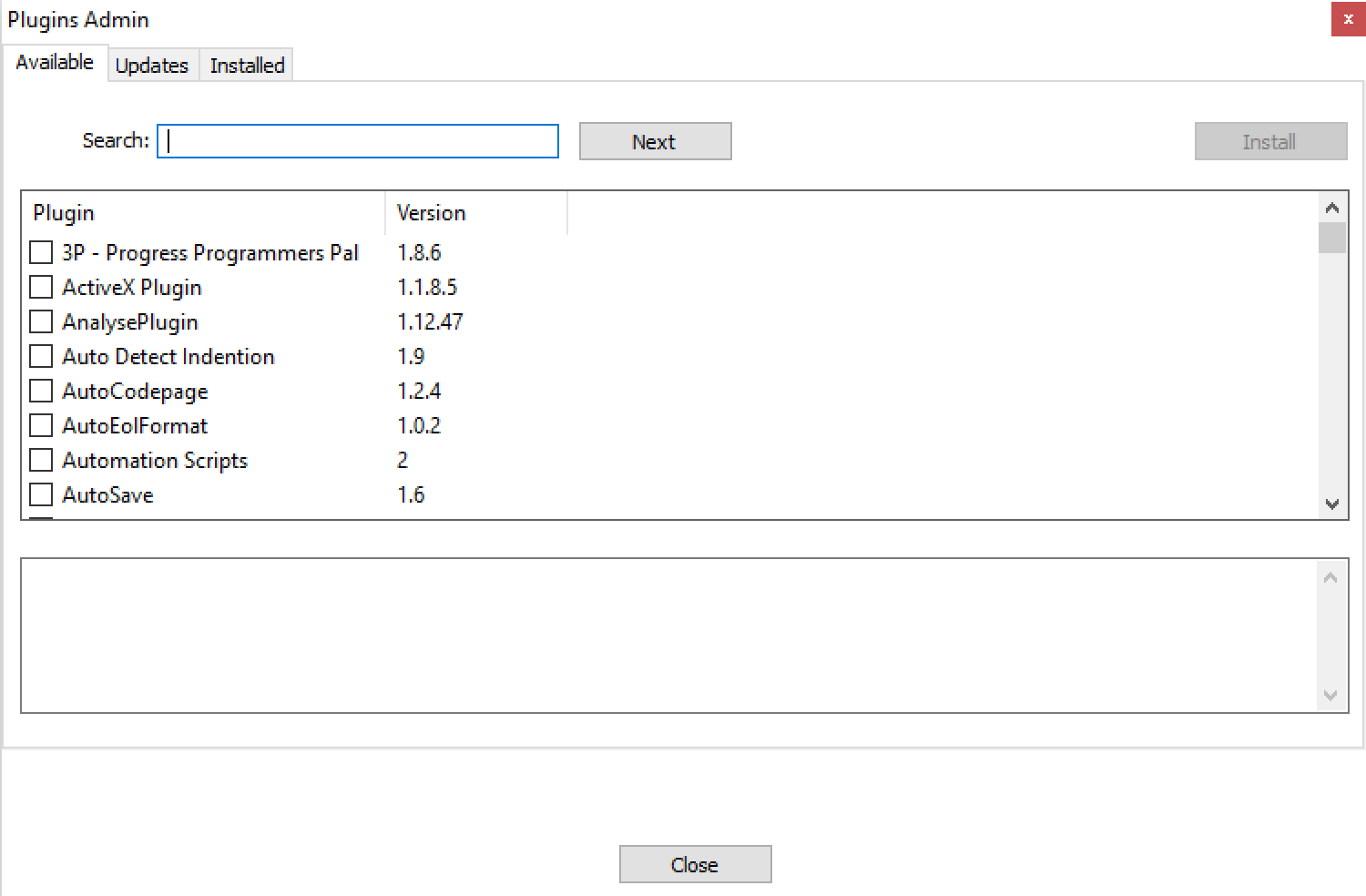The height and width of the screenshot is (896, 1366).
Task: Close the Plugins Admin dialog
Action: 695,863
